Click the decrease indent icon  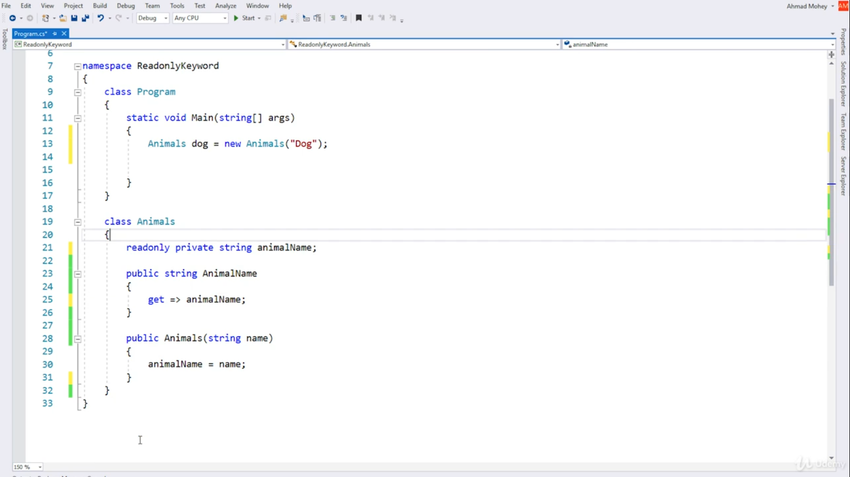[306, 18]
